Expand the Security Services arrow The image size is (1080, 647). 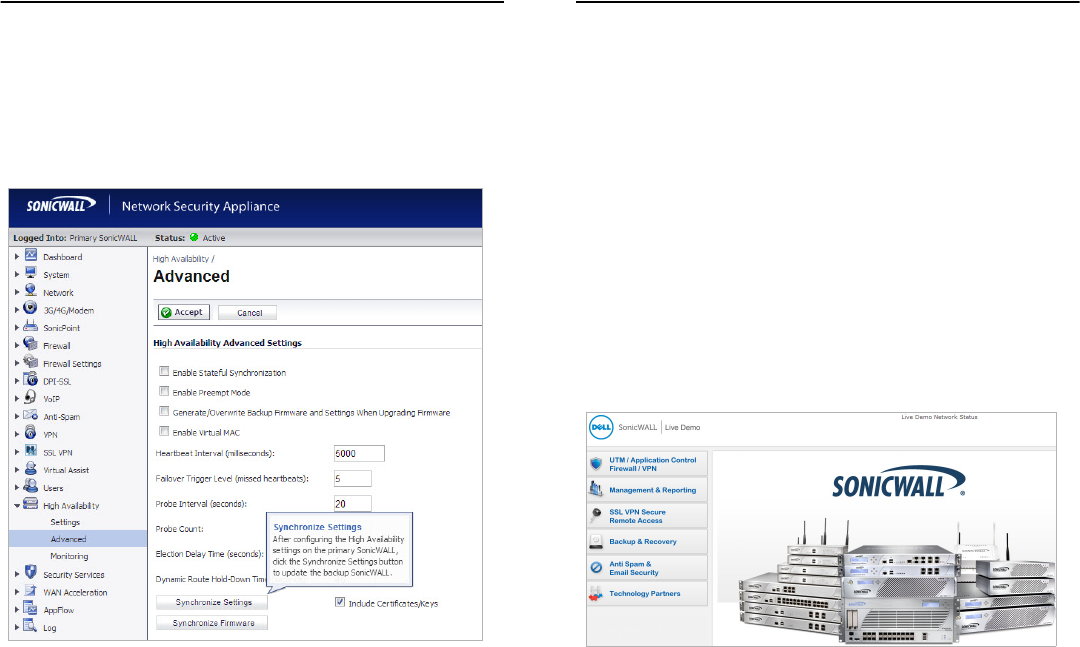click(x=17, y=574)
